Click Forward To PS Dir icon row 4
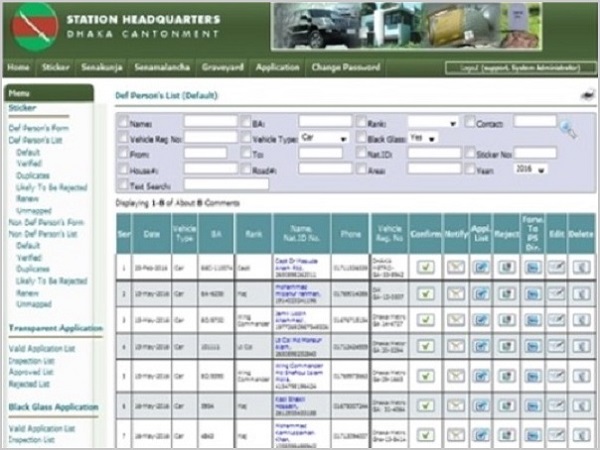The image size is (600, 450). pyautogui.click(x=533, y=346)
